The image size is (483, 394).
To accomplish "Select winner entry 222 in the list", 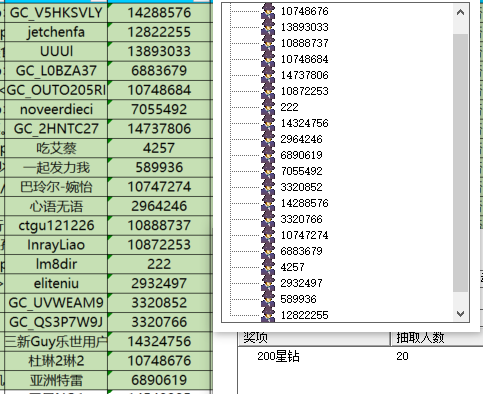I will pyautogui.click(x=289, y=107).
